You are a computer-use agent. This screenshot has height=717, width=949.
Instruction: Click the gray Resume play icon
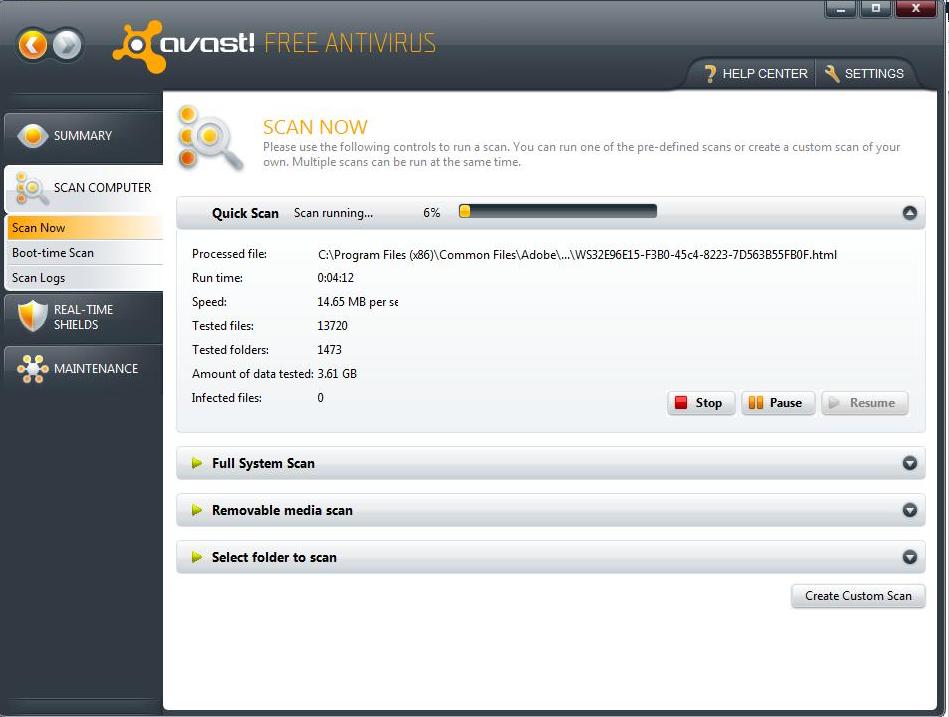click(834, 403)
